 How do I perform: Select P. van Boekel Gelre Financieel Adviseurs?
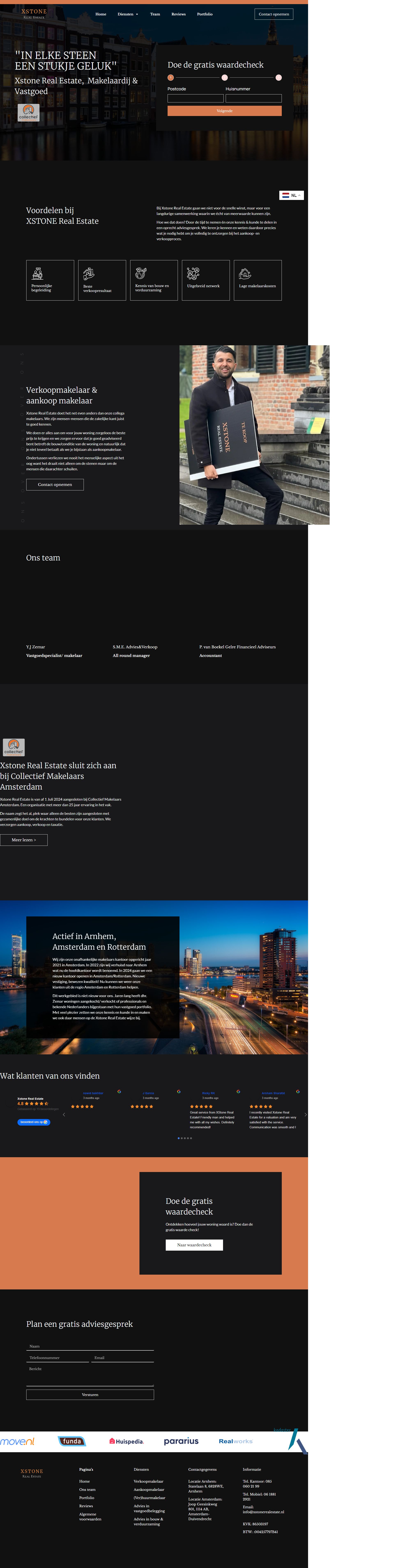pyautogui.click(x=238, y=647)
